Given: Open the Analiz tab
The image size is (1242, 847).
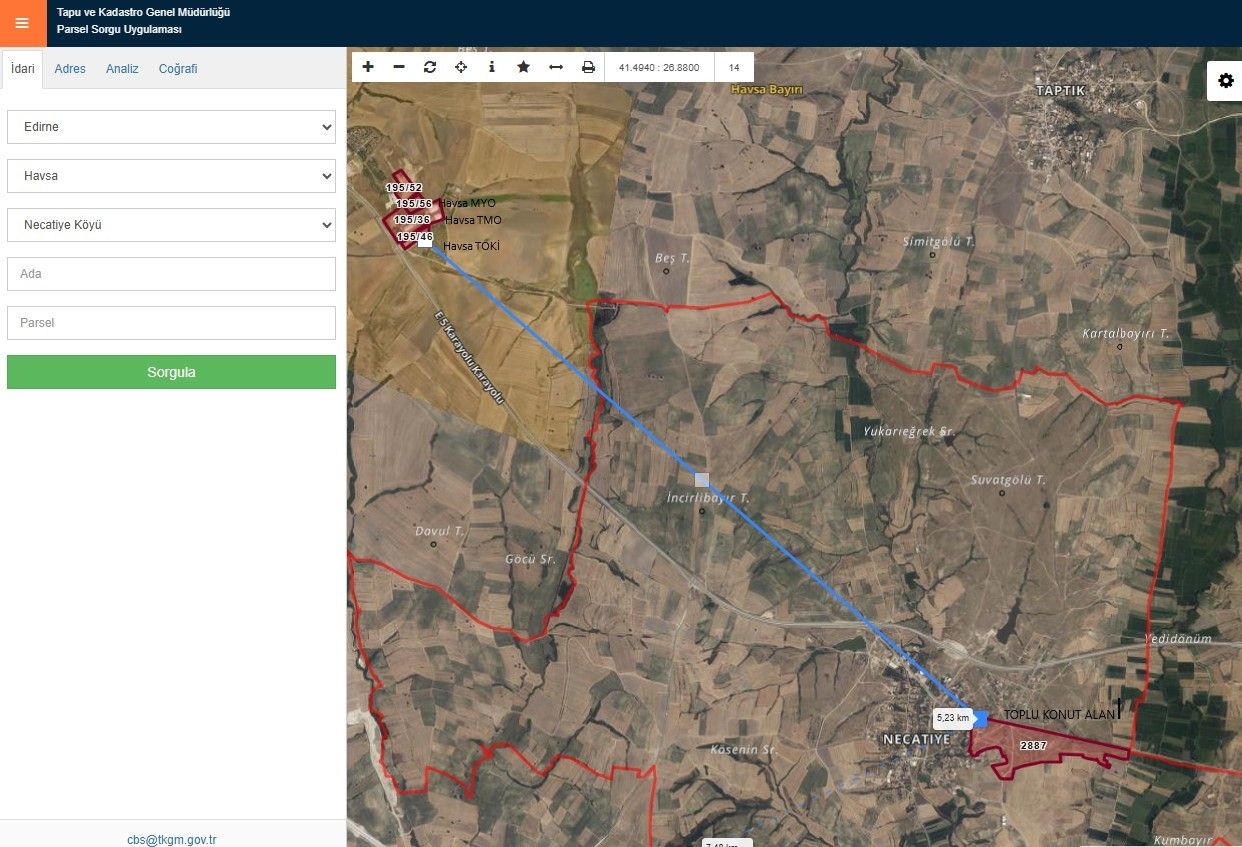Looking at the screenshot, I should [122, 69].
